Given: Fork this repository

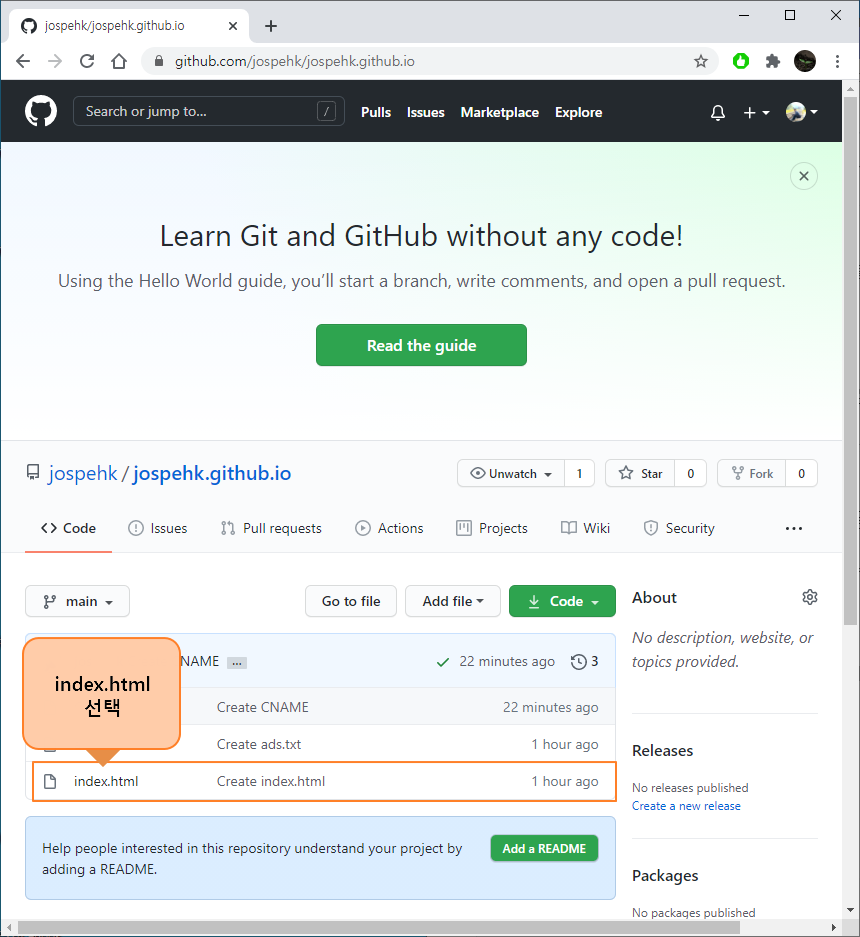Looking at the screenshot, I should [x=752, y=473].
